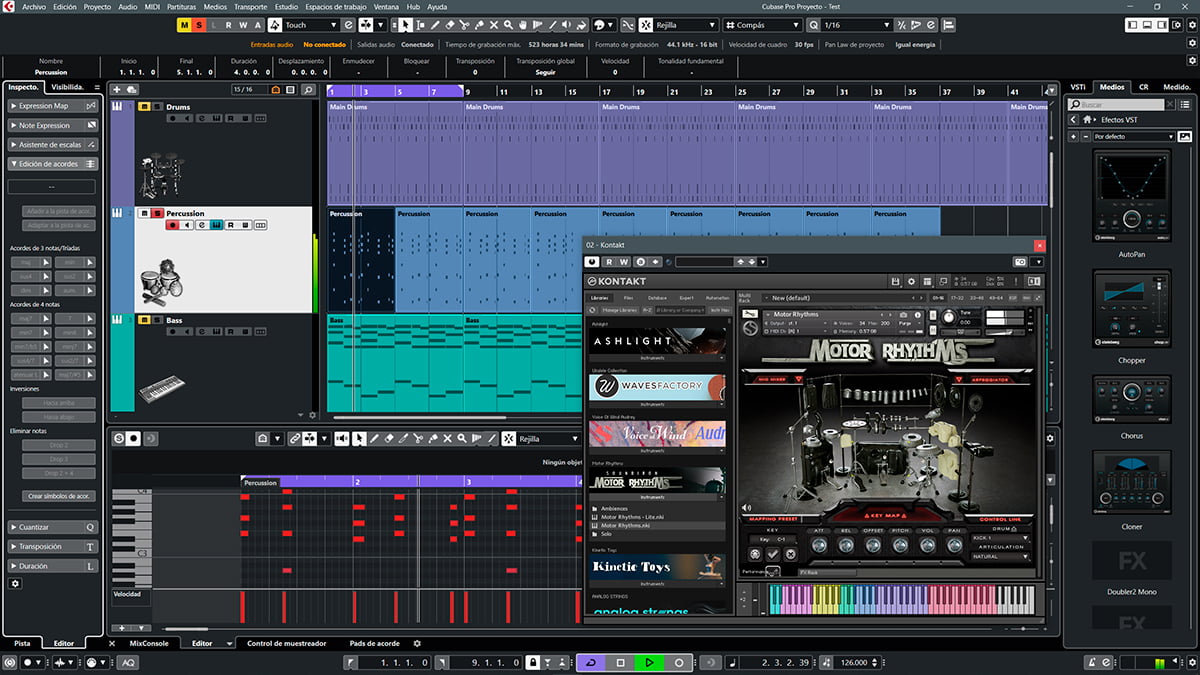The width and height of the screenshot is (1200, 675).
Task: Click the Drums track electronic drum kit picture
Action: tap(161, 177)
